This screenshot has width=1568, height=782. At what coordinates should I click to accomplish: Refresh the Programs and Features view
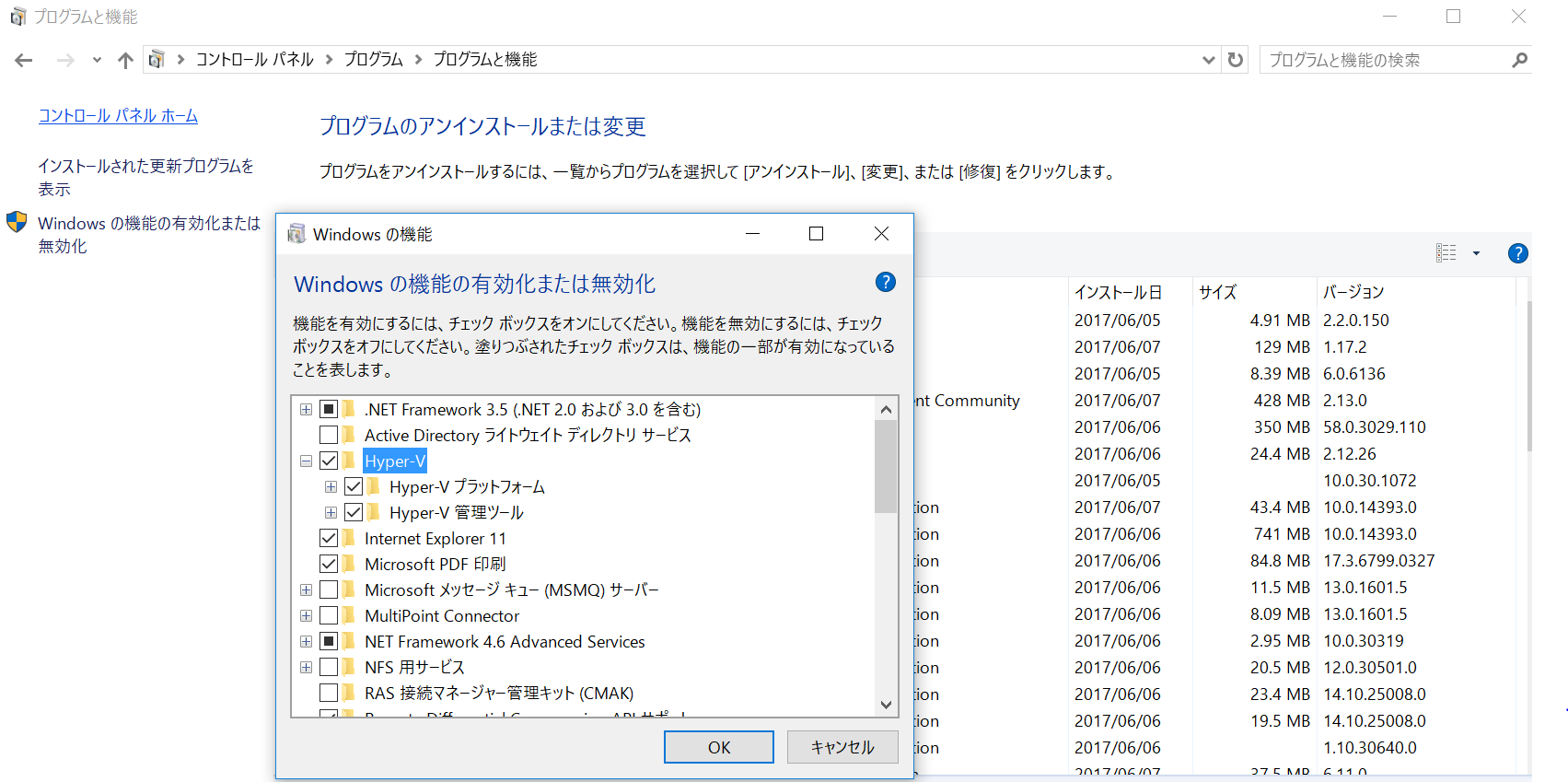1236,60
